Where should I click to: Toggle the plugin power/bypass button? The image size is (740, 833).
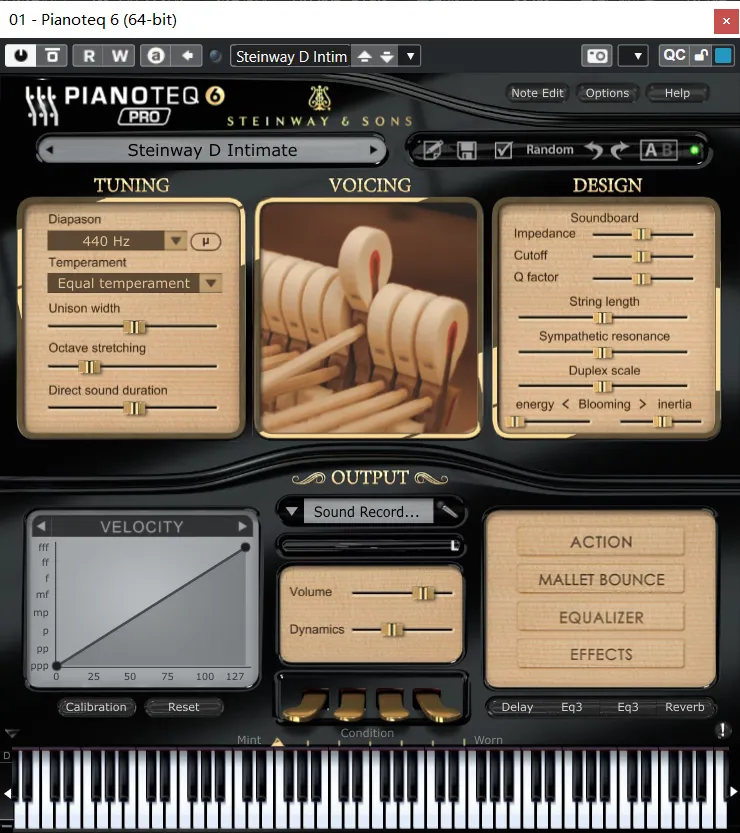click(21, 56)
